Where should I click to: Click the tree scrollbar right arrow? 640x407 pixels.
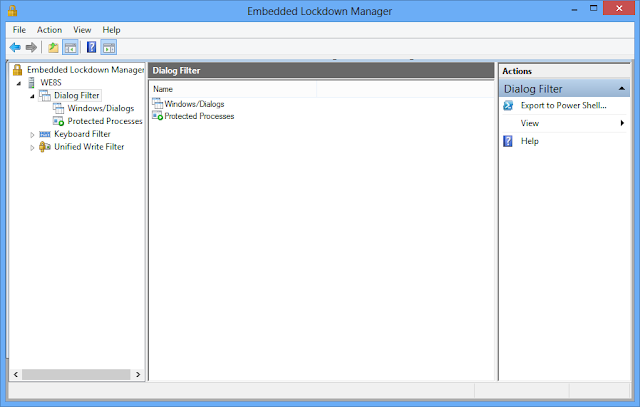(x=138, y=374)
